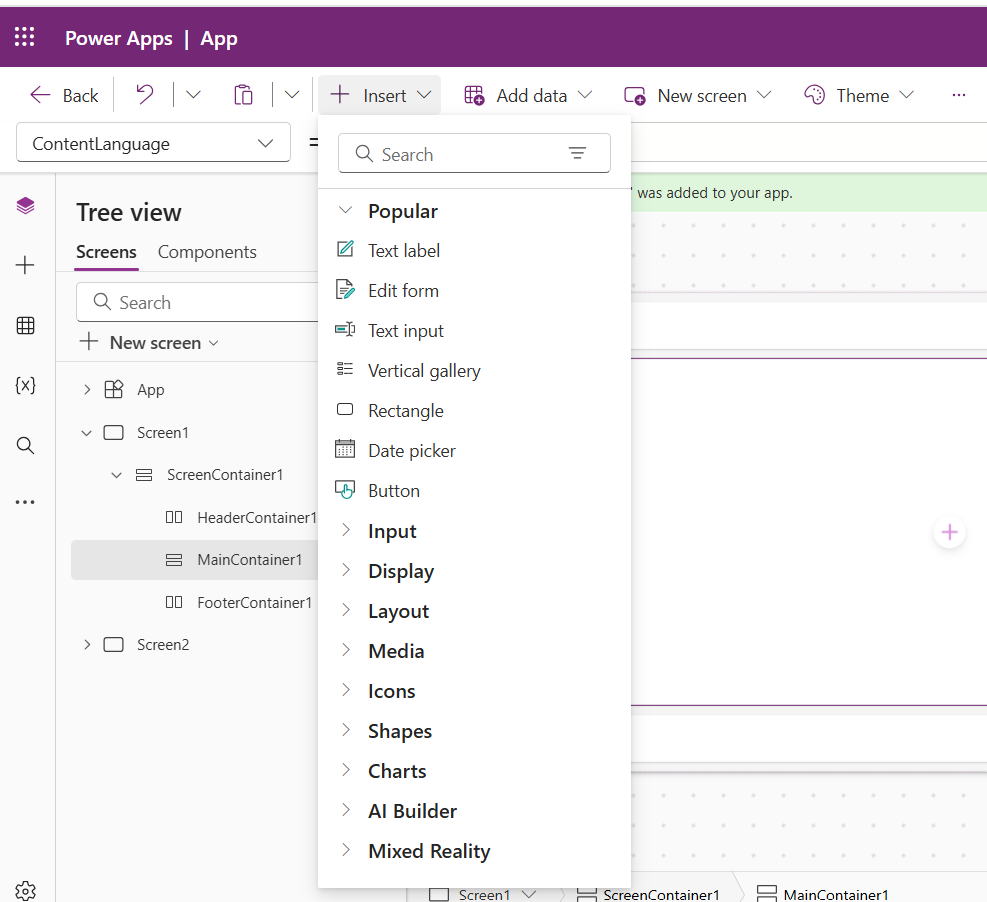
Task: Insert a Button control
Action: coord(393,490)
